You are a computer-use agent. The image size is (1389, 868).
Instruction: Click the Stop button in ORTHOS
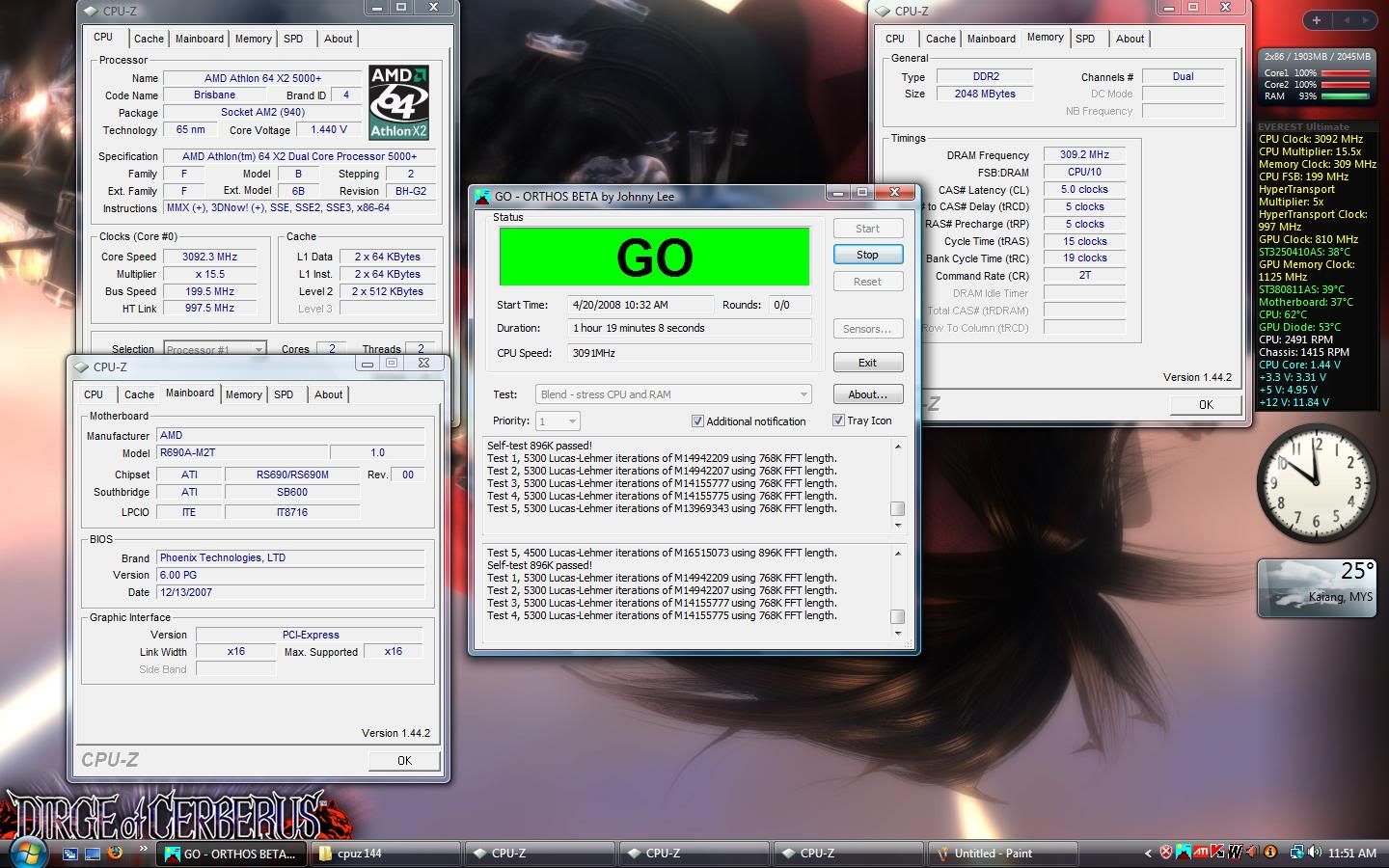pyautogui.click(x=867, y=255)
